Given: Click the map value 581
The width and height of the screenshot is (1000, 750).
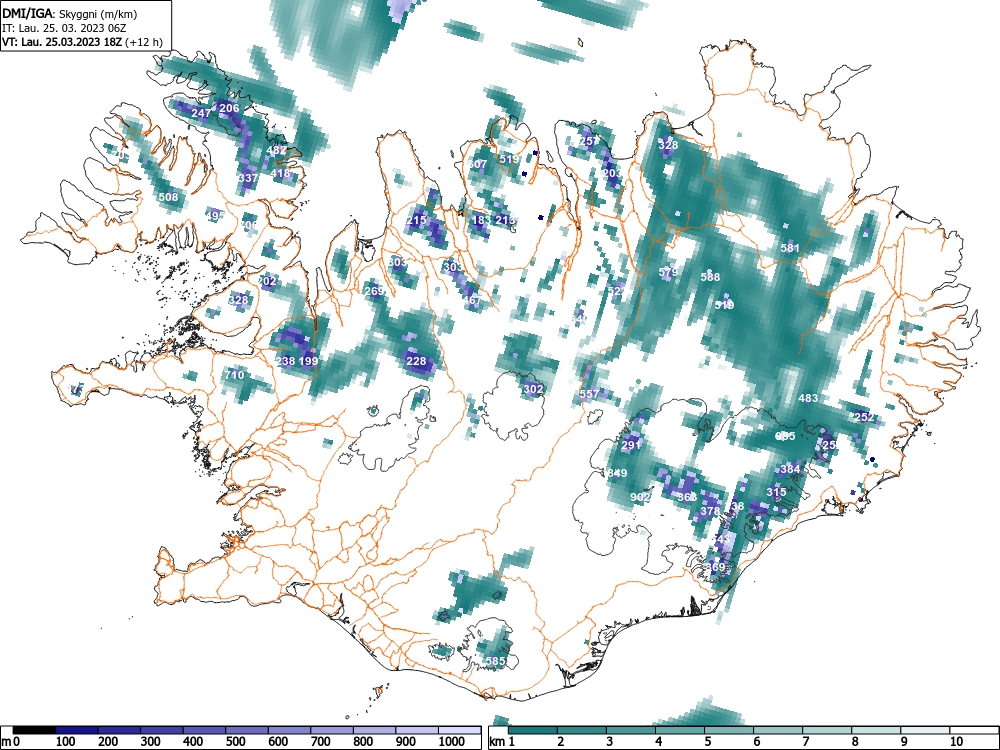Looking at the screenshot, I should pyautogui.click(x=790, y=248).
